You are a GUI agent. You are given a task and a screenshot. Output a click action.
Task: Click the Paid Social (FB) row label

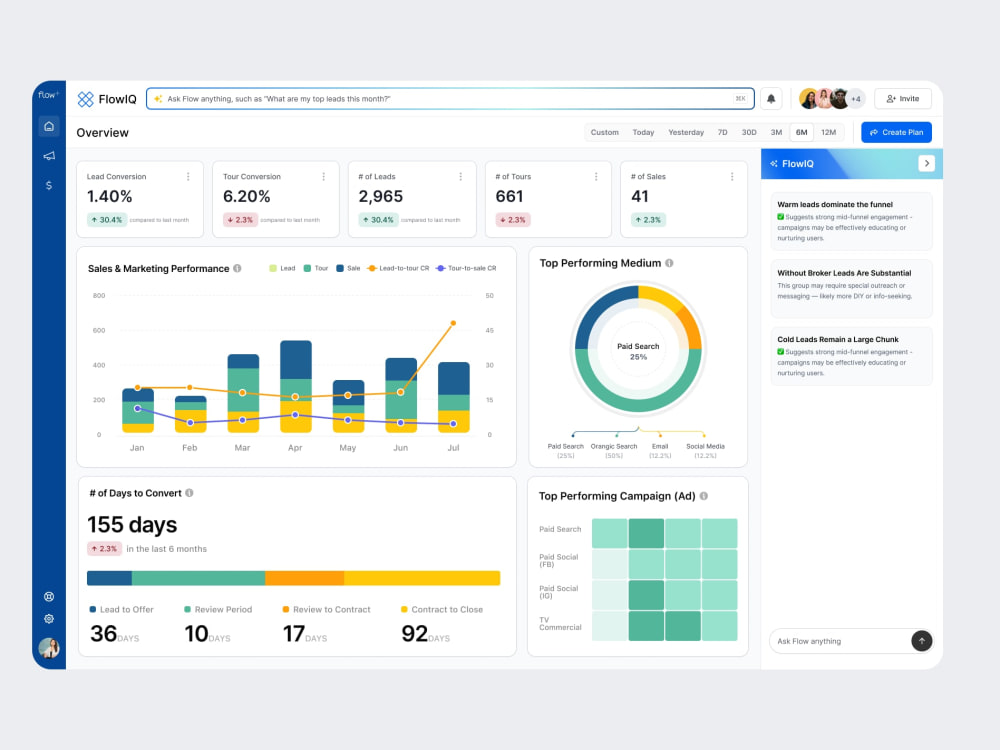(559, 561)
